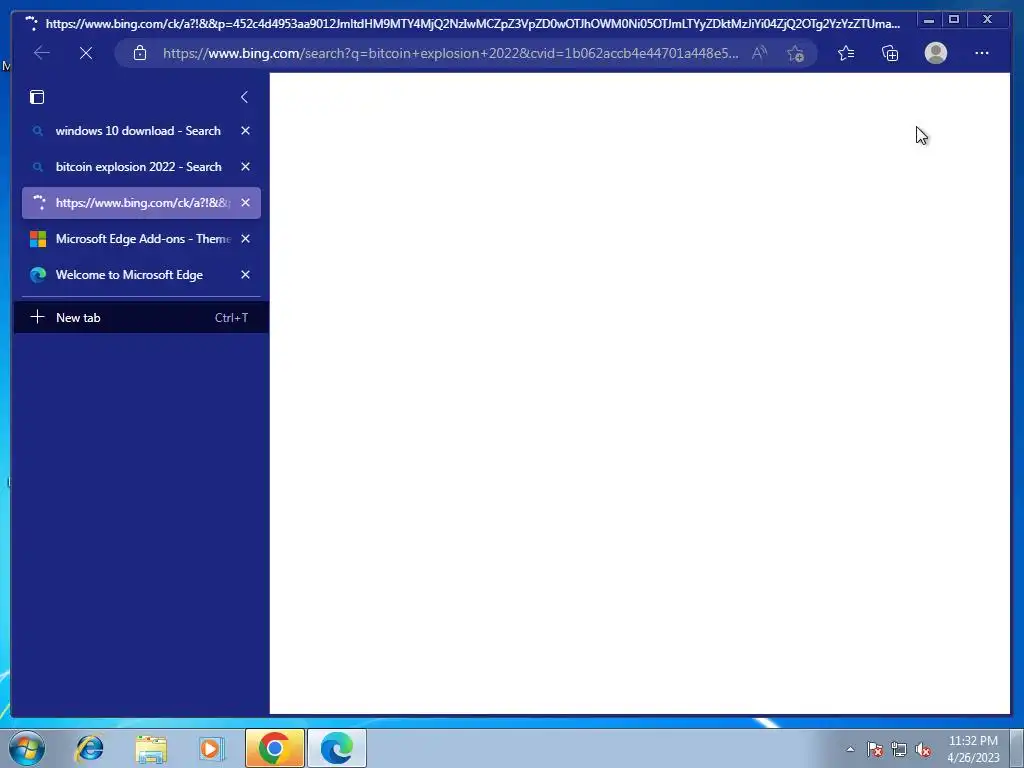Switch to Welcome to Microsoft Edge tab
The height and width of the screenshot is (768, 1024).
[x=141, y=274]
